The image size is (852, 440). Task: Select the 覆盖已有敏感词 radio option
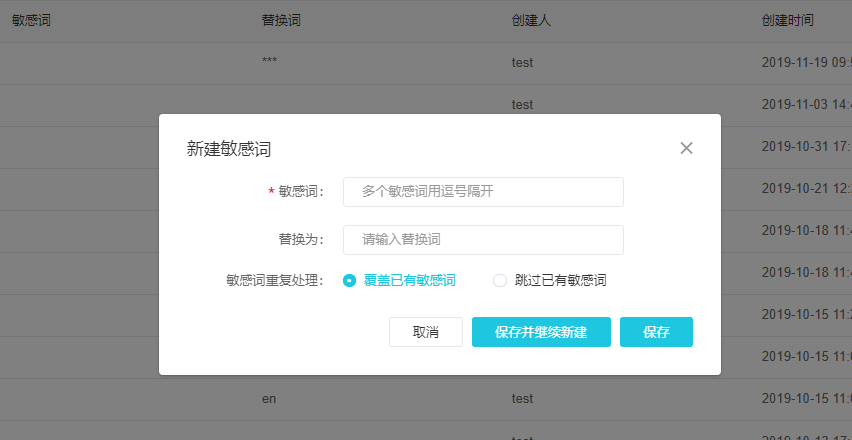pyautogui.click(x=349, y=281)
